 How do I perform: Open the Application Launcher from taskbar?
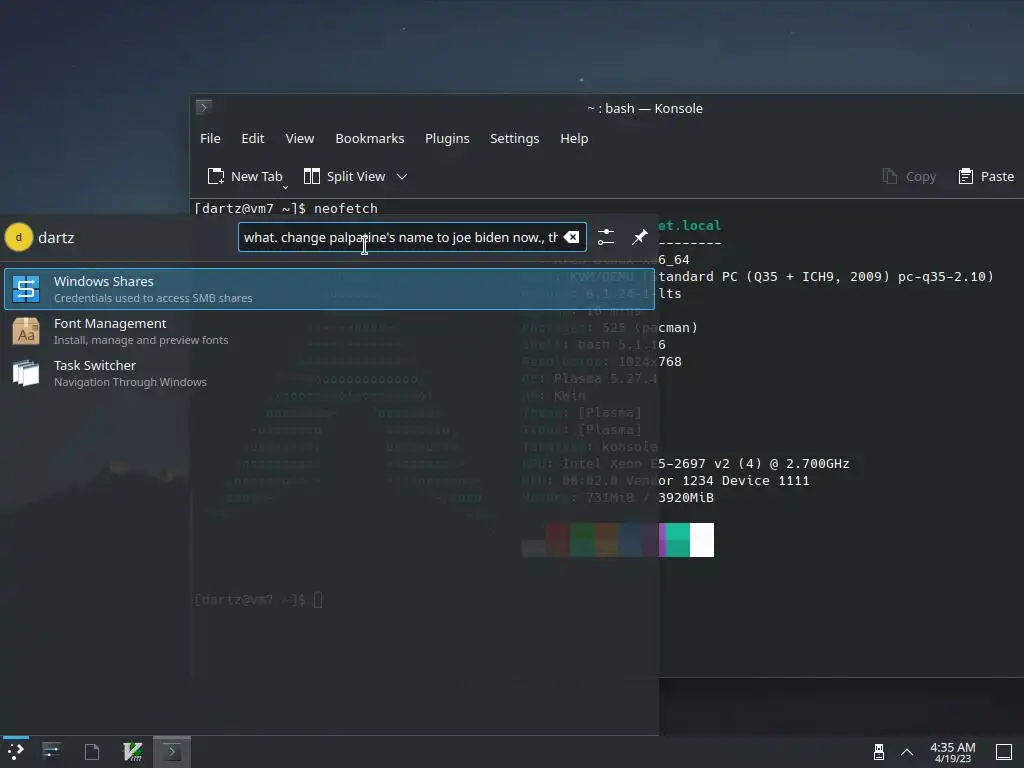(x=16, y=752)
